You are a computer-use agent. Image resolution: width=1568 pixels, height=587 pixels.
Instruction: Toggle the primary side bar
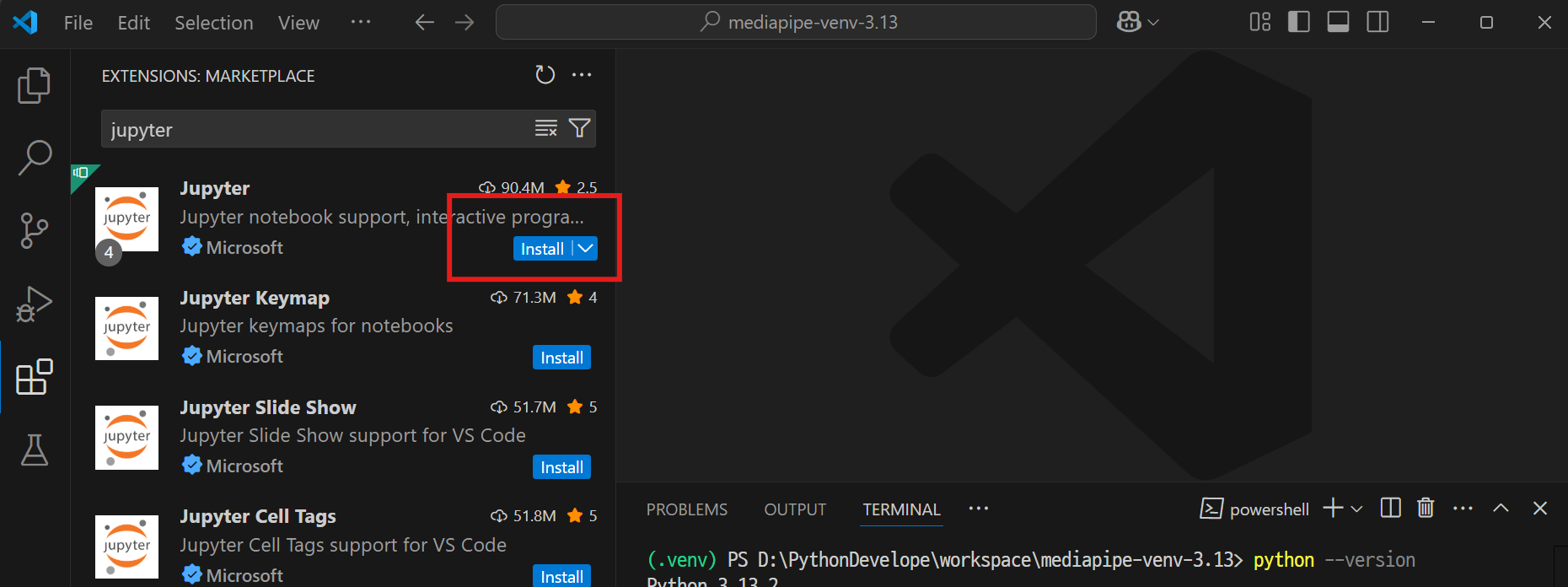click(1299, 22)
